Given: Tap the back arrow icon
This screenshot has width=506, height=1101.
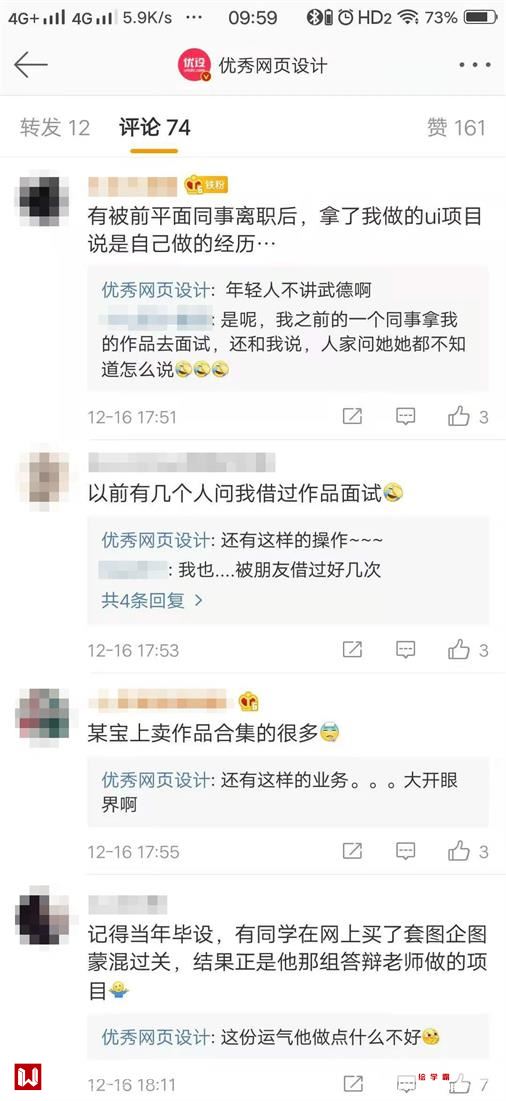Looking at the screenshot, I should tap(30, 65).
